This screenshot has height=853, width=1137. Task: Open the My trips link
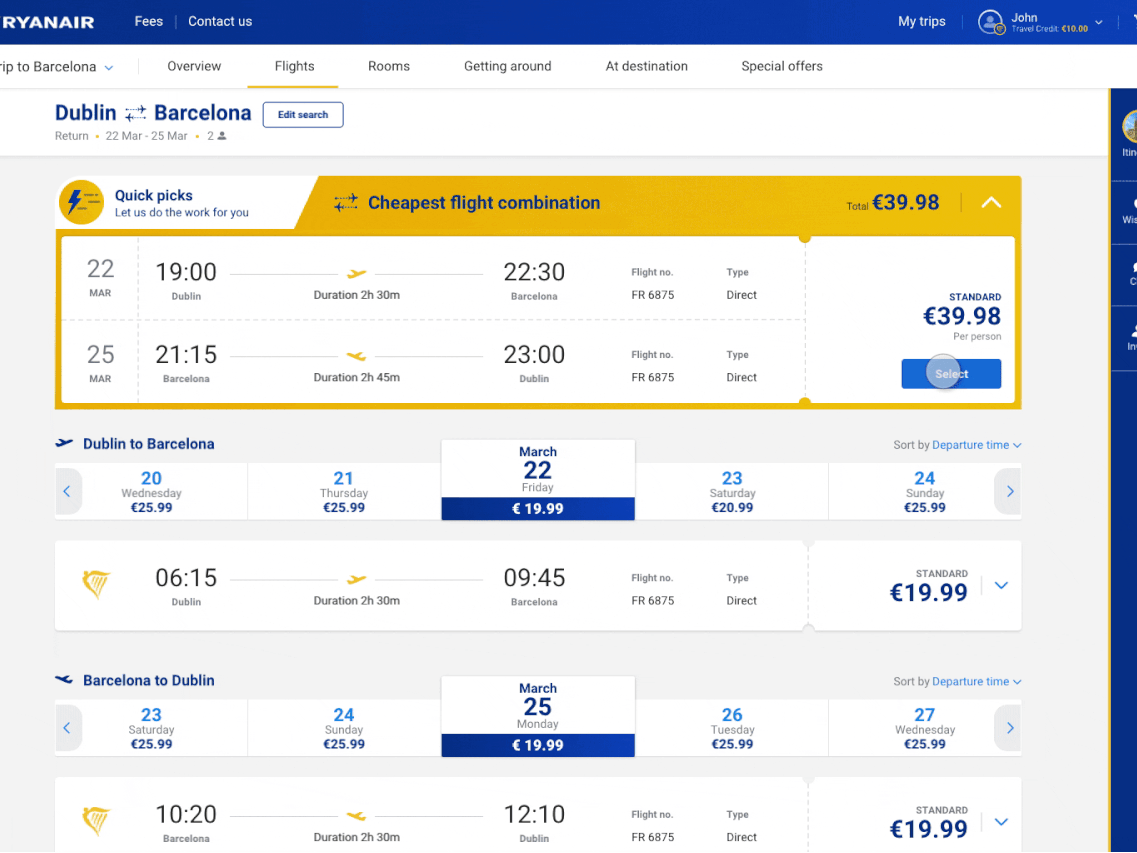(921, 22)
